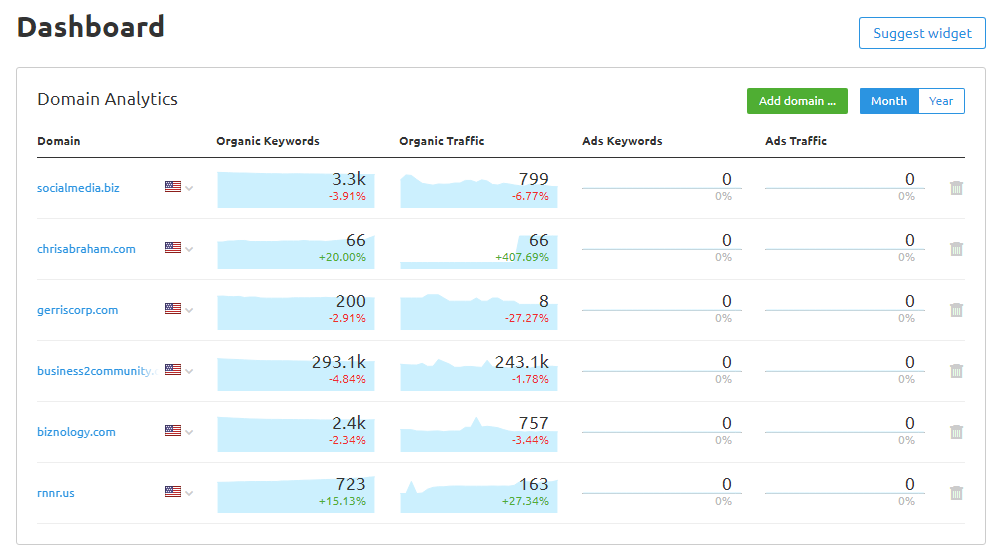Click the Suggest widget button

pos(922,33)
